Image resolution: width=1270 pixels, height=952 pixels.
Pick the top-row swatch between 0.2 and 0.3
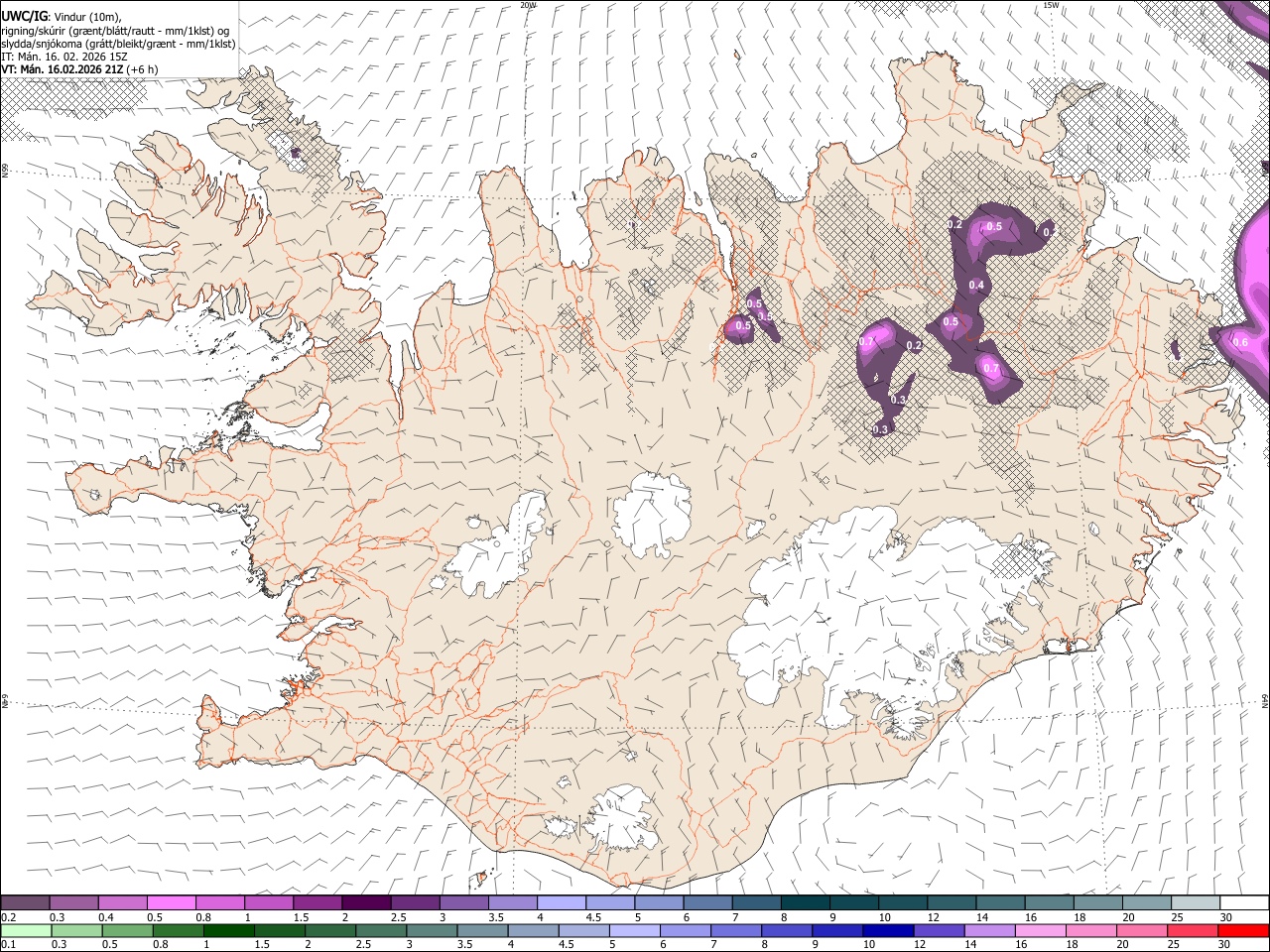[25, 903]
